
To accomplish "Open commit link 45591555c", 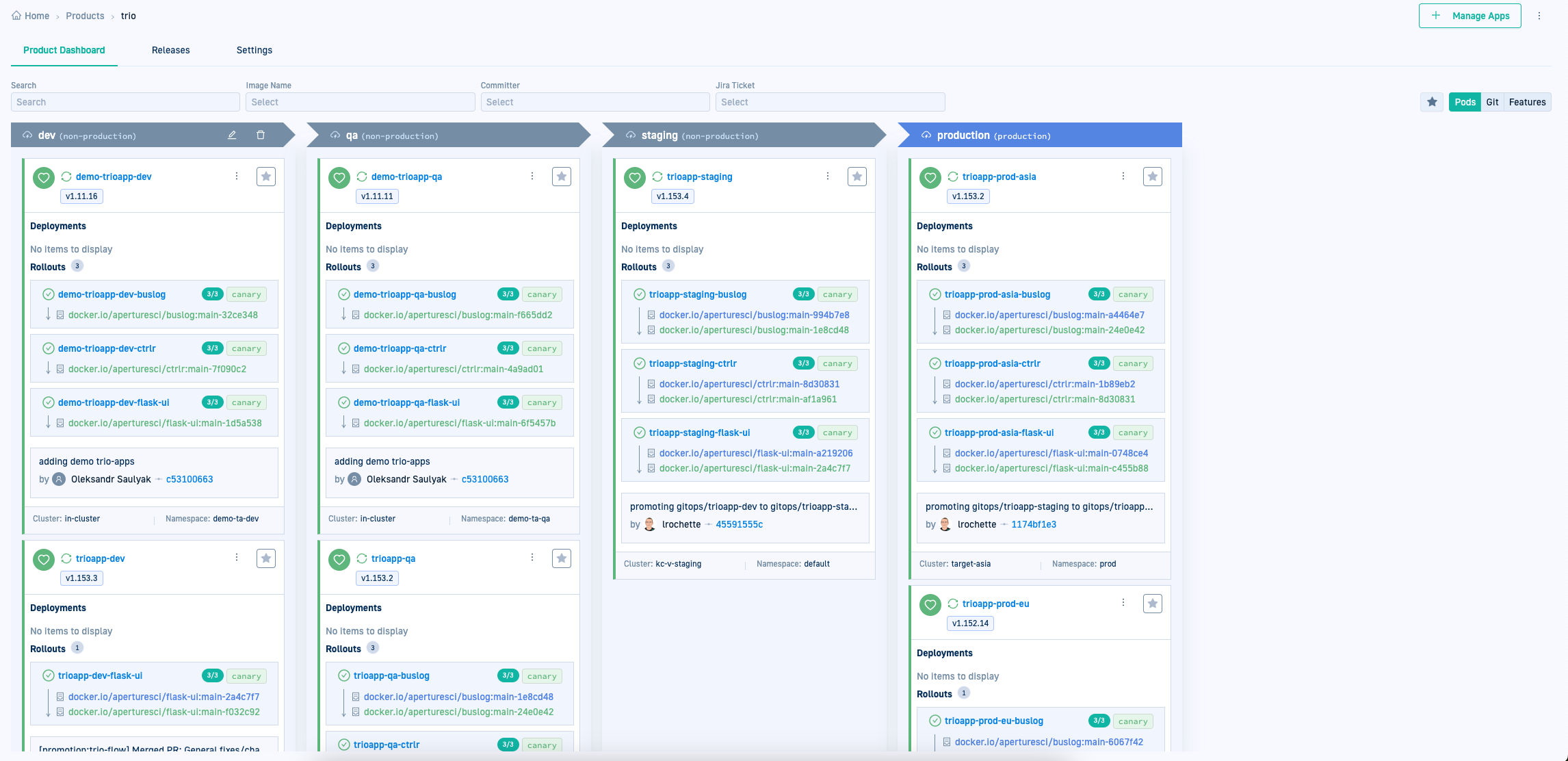I will (739, 524).
